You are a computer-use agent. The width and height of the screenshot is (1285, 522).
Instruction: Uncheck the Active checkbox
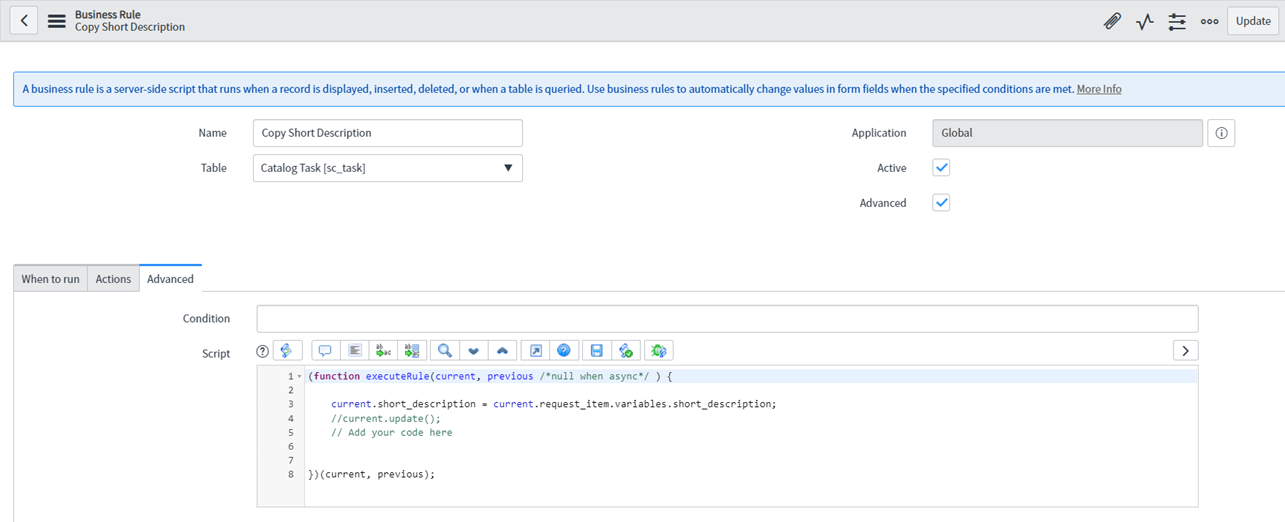[x=941, y=168]
